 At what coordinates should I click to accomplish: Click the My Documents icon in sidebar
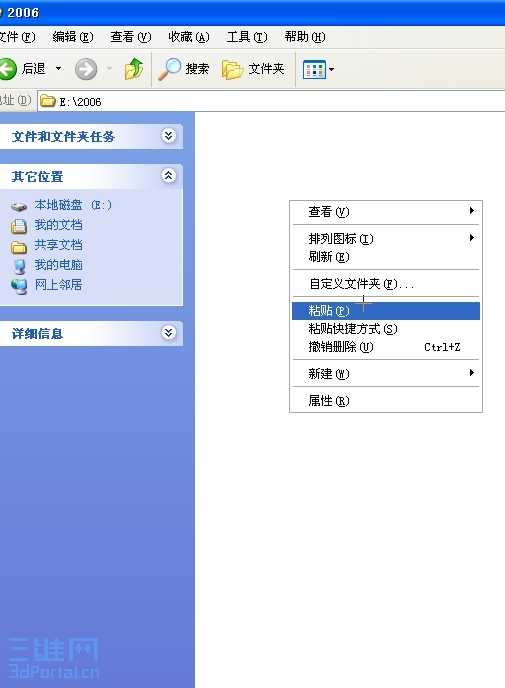coord(19,226)
